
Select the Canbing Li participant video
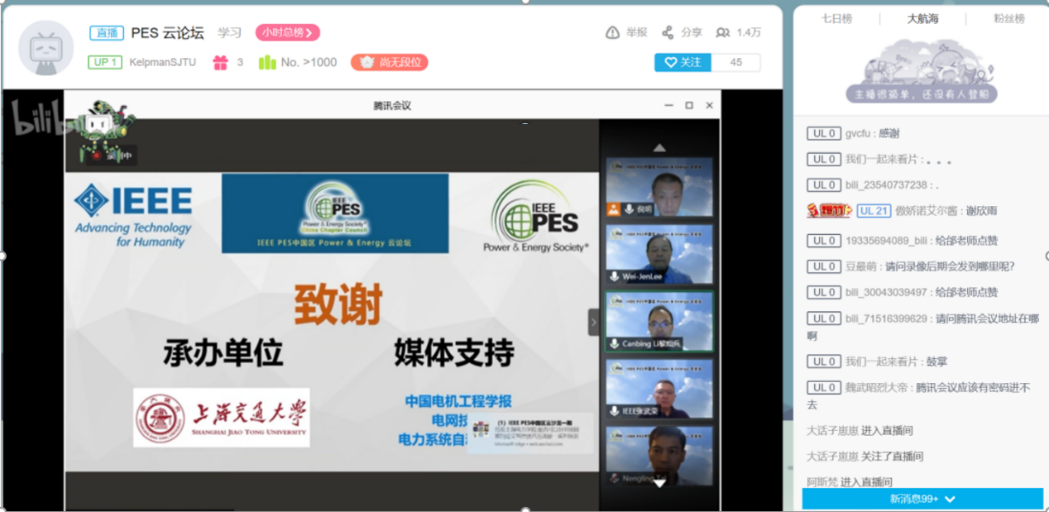pyautogui.click(x=659, y=321)
